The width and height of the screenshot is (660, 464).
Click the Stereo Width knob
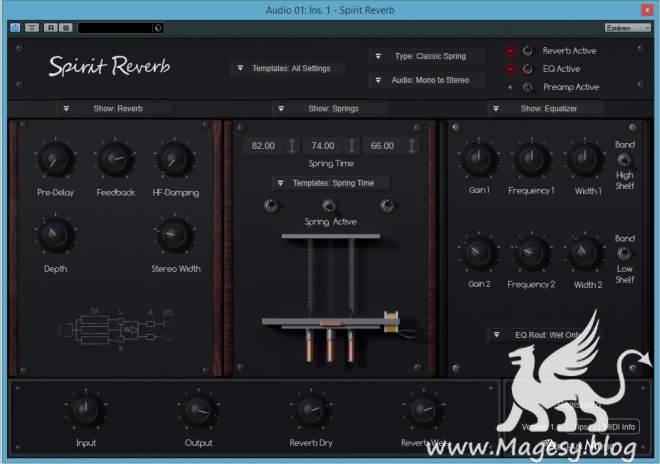click(175, 235)
